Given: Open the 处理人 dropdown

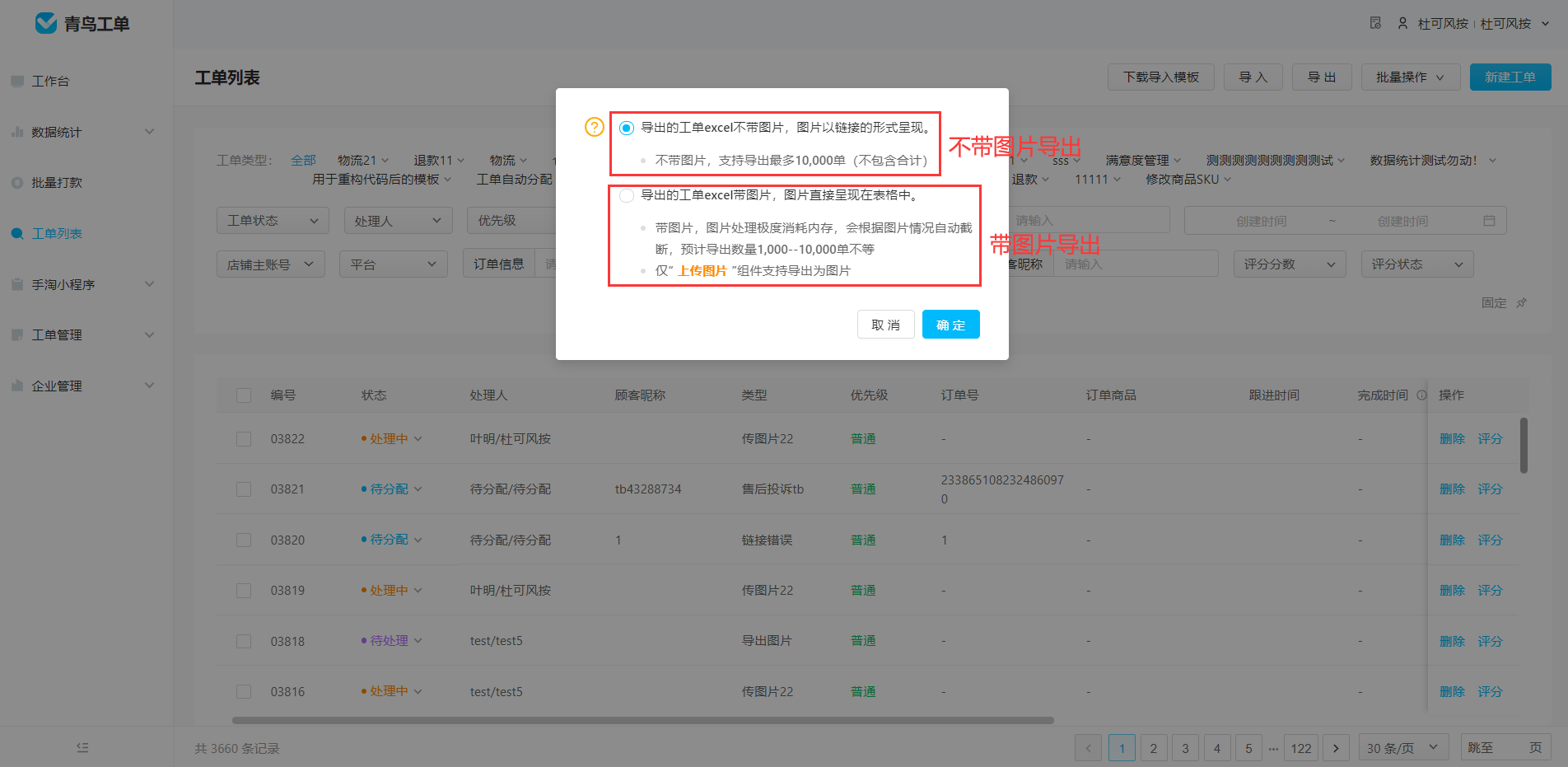Looking at the screenshot, I should [399, 221].
